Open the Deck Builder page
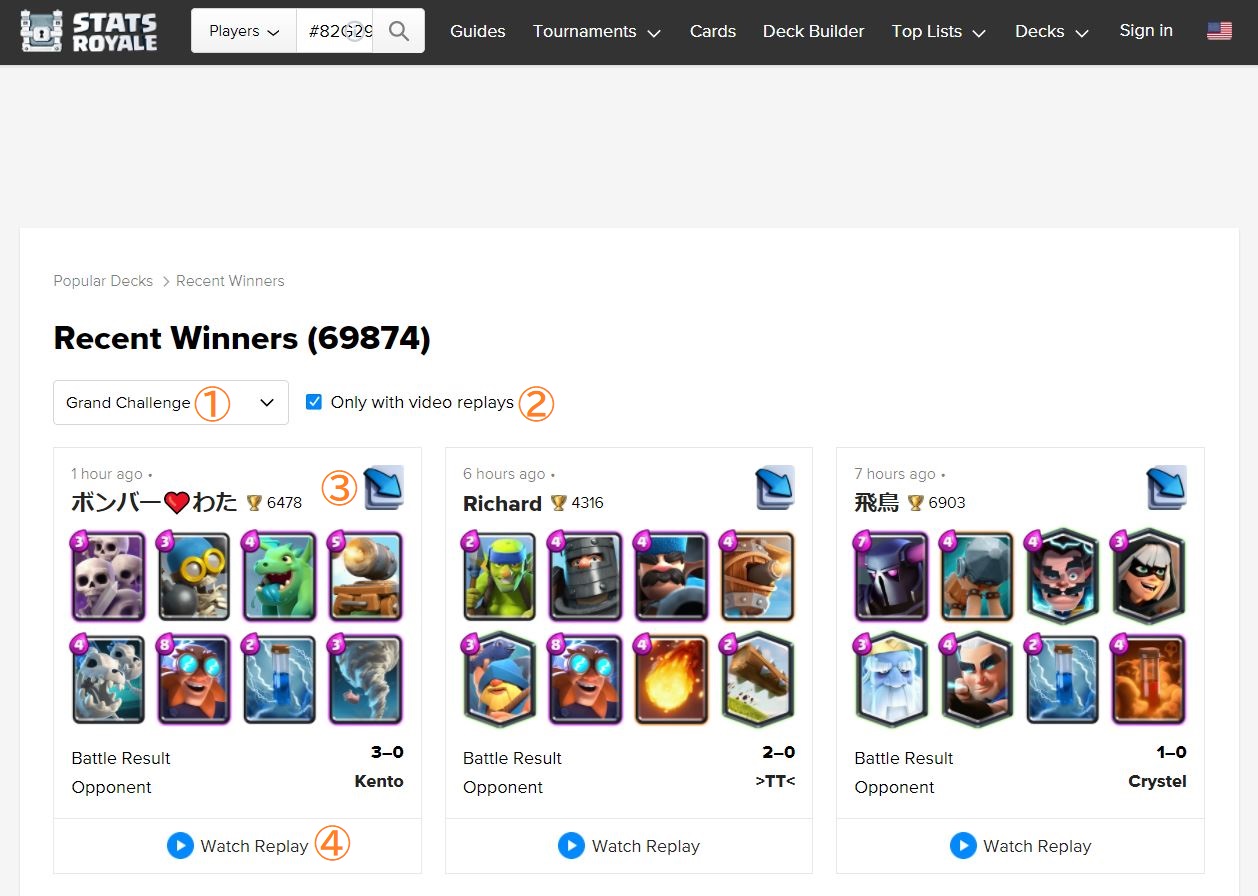The image size is (1258, 896). point(814,31)
